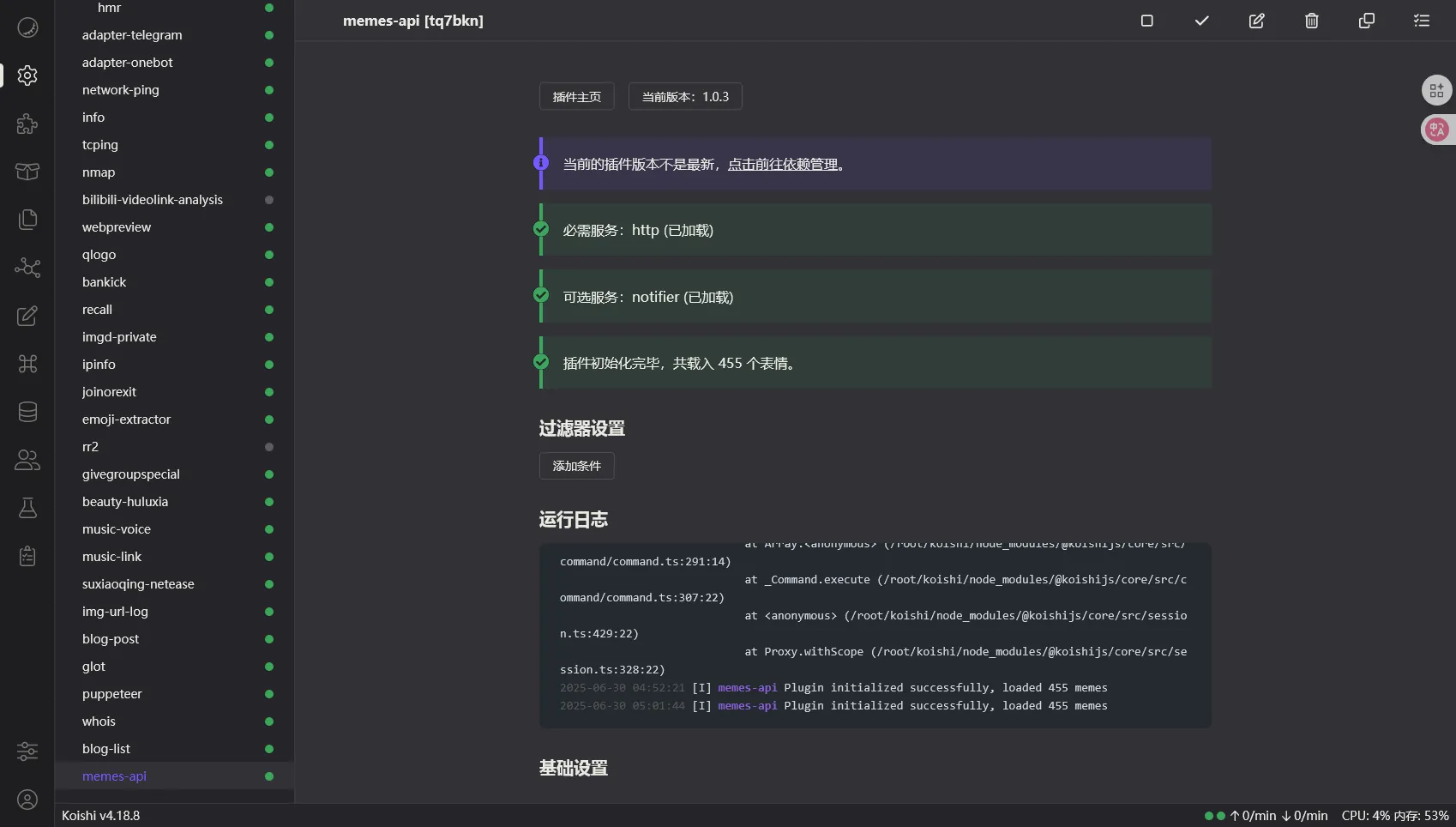The width and height of the screenshot is (1456, 827).
Task: Follow the 点击前往依赖管理 link
Action: [782, 164]
